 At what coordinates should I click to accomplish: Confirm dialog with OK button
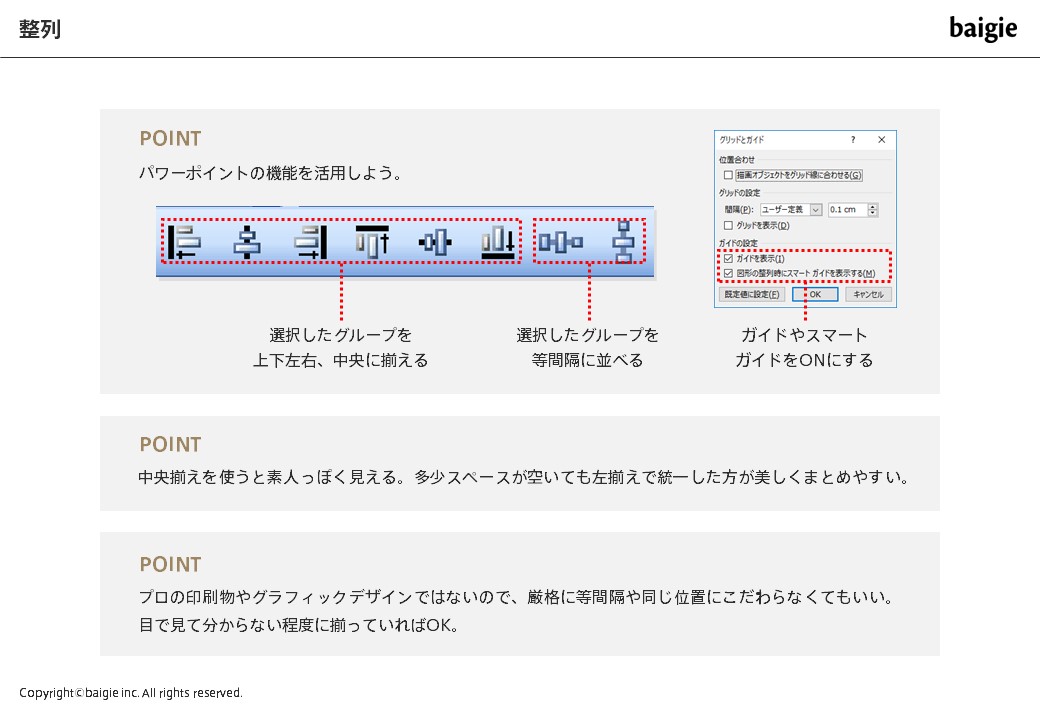815,294
